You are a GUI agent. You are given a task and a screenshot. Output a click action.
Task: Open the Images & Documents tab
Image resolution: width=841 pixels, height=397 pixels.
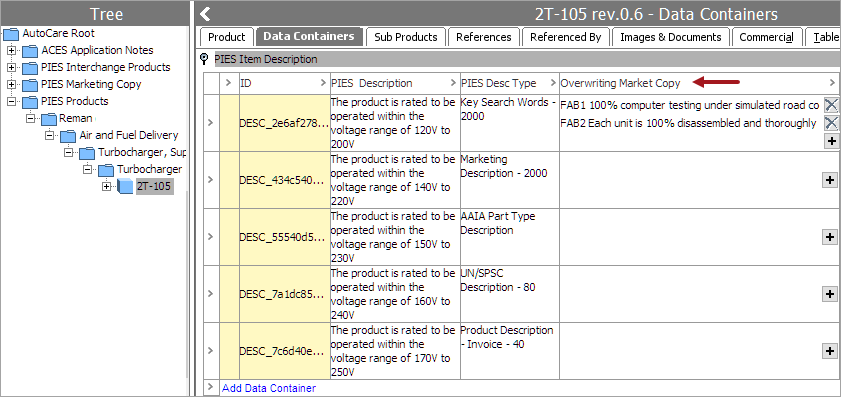[670, 37]
